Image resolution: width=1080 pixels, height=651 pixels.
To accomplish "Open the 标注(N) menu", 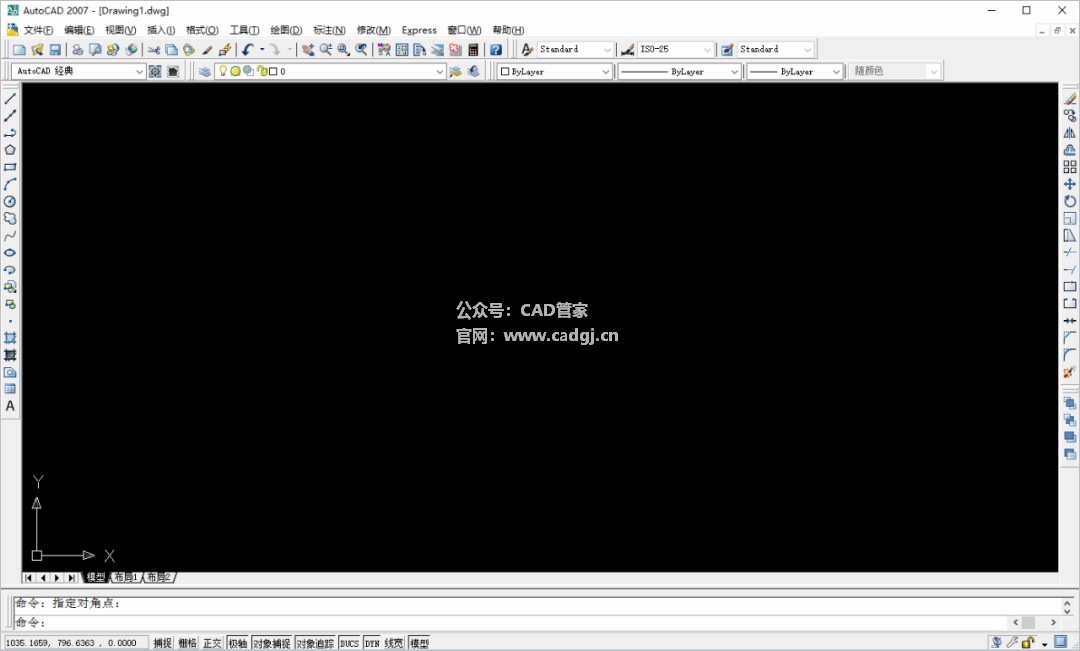I will [x=329, y=30].
